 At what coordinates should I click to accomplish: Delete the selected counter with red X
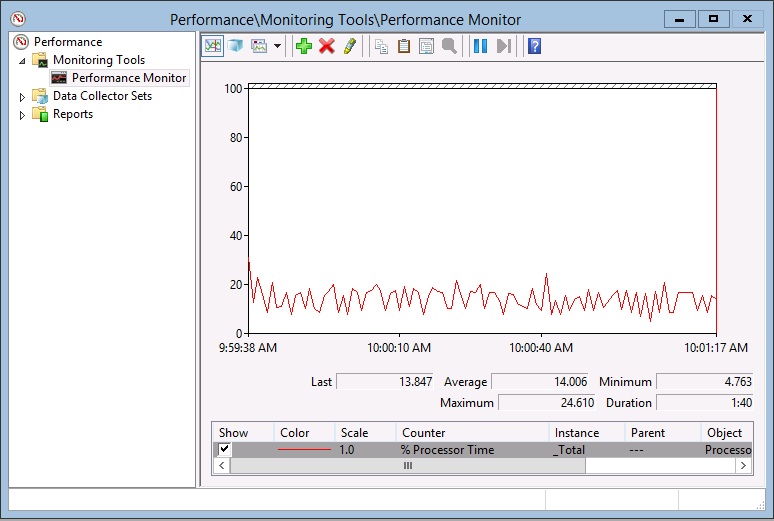pyautogui.click(x=327, y=46)
